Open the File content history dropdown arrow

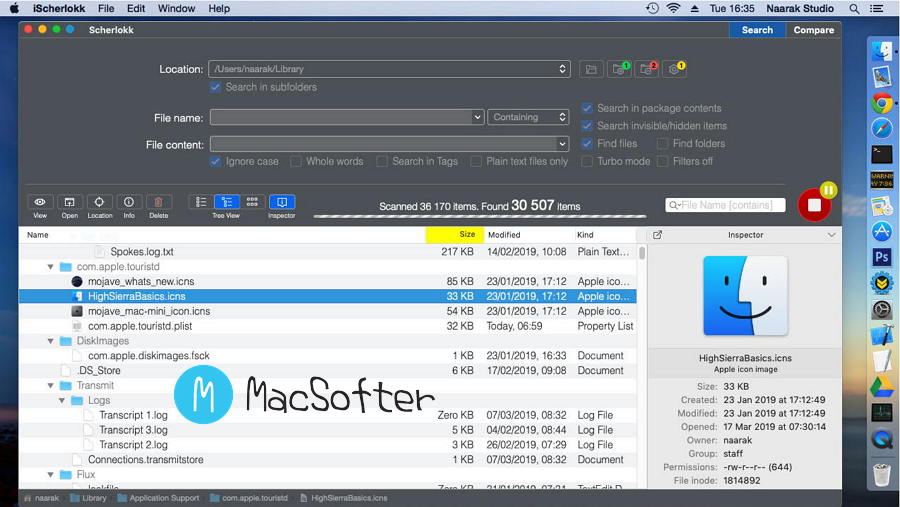562,144
